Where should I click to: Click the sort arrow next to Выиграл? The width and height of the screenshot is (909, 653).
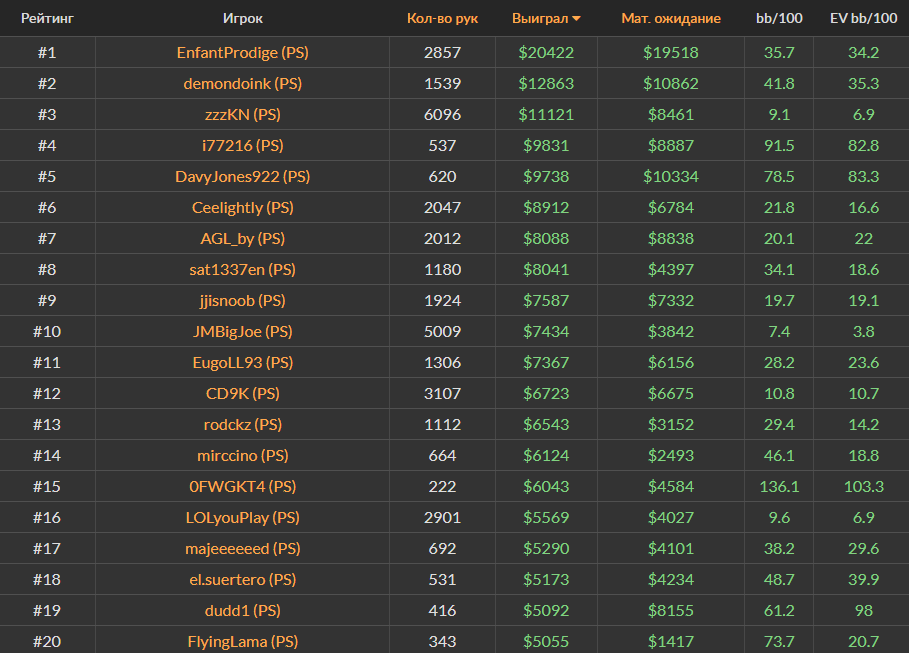pyautogui.click(x=577, y=19)
